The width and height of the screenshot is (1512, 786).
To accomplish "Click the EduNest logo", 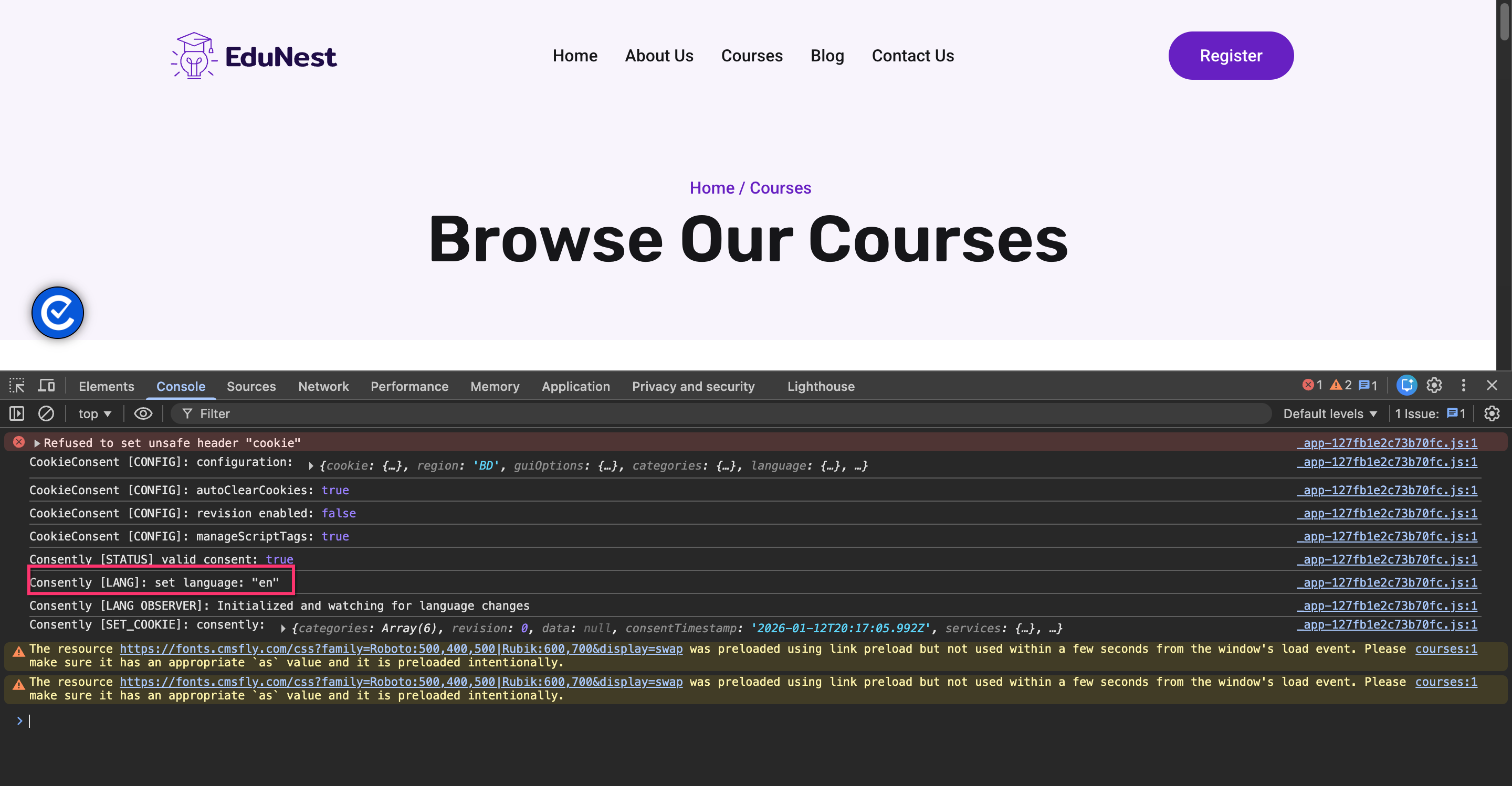I will pyautogui.click(x=254, y=56).
